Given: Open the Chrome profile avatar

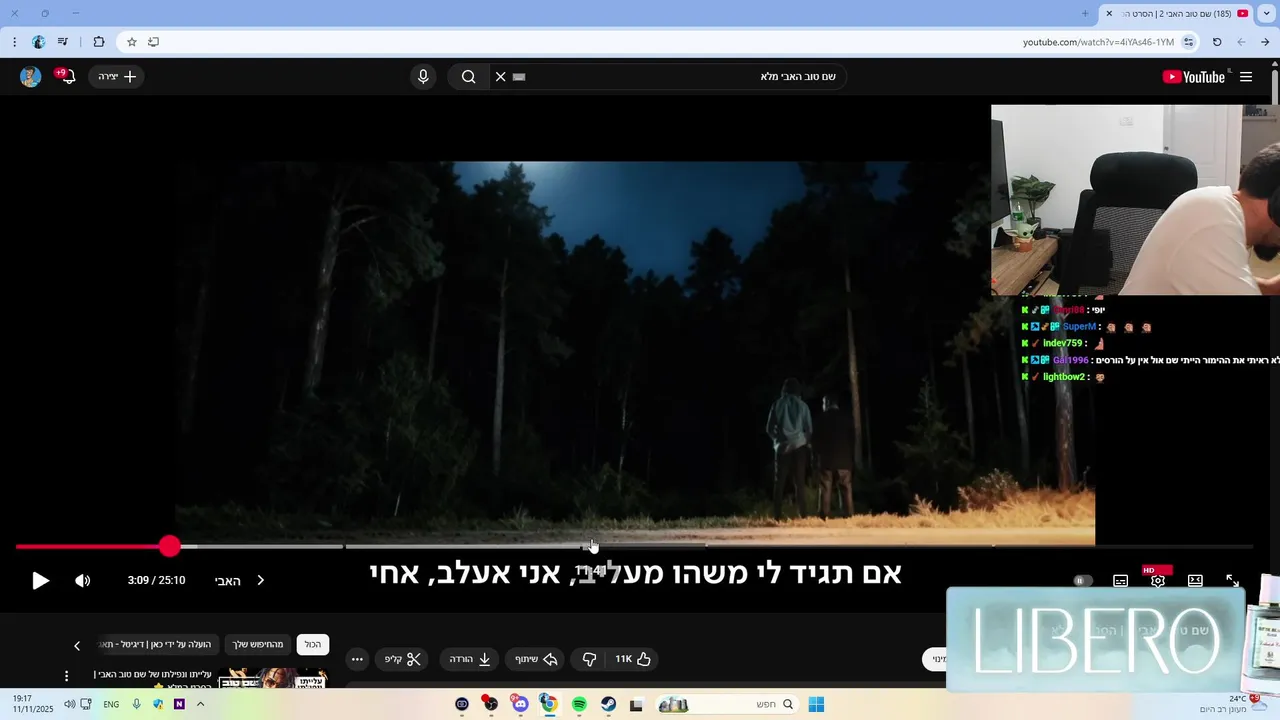Looking at the screenshot, I should [39, 42].
